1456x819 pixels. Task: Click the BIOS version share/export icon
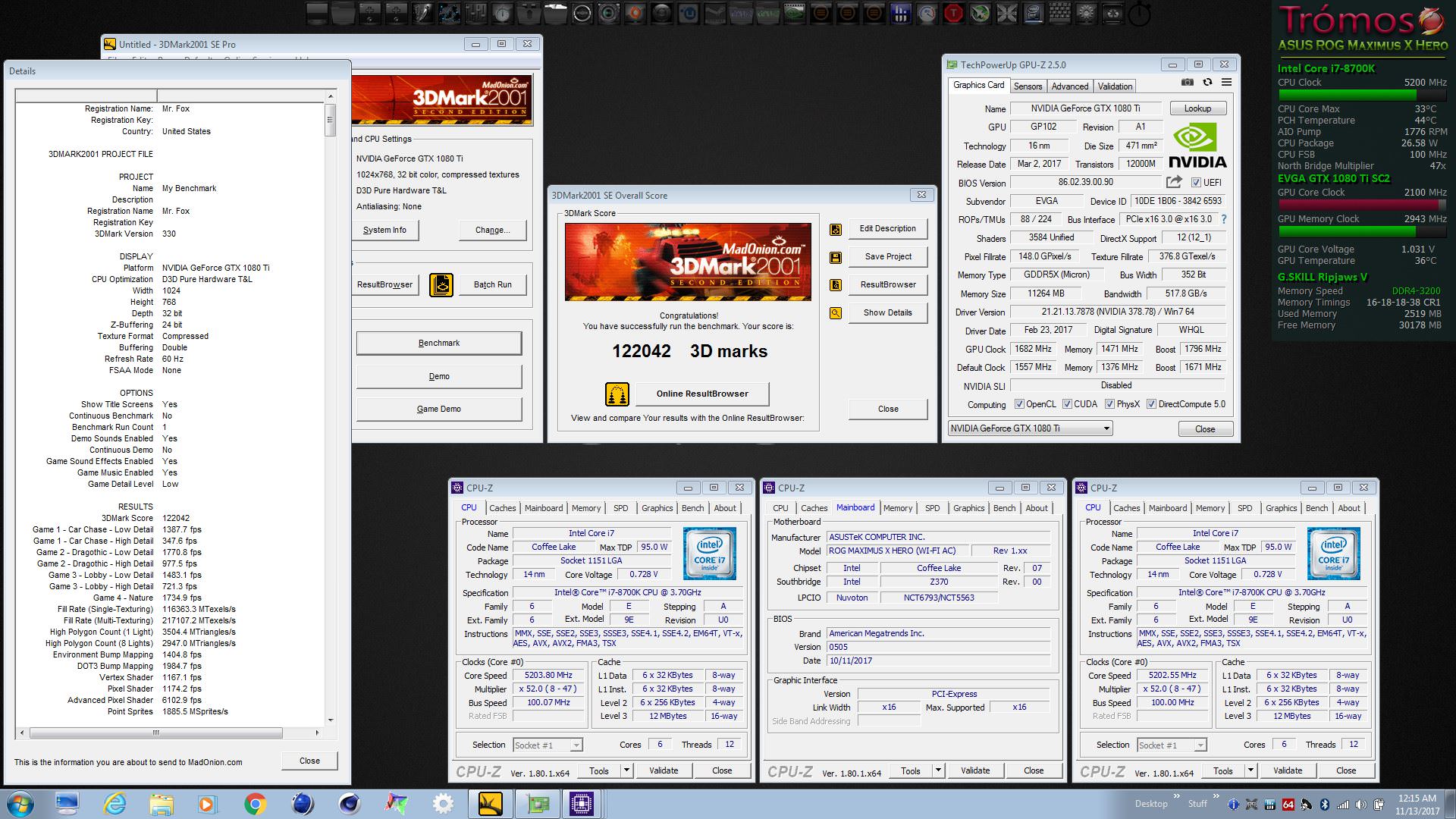(1174, 182)
